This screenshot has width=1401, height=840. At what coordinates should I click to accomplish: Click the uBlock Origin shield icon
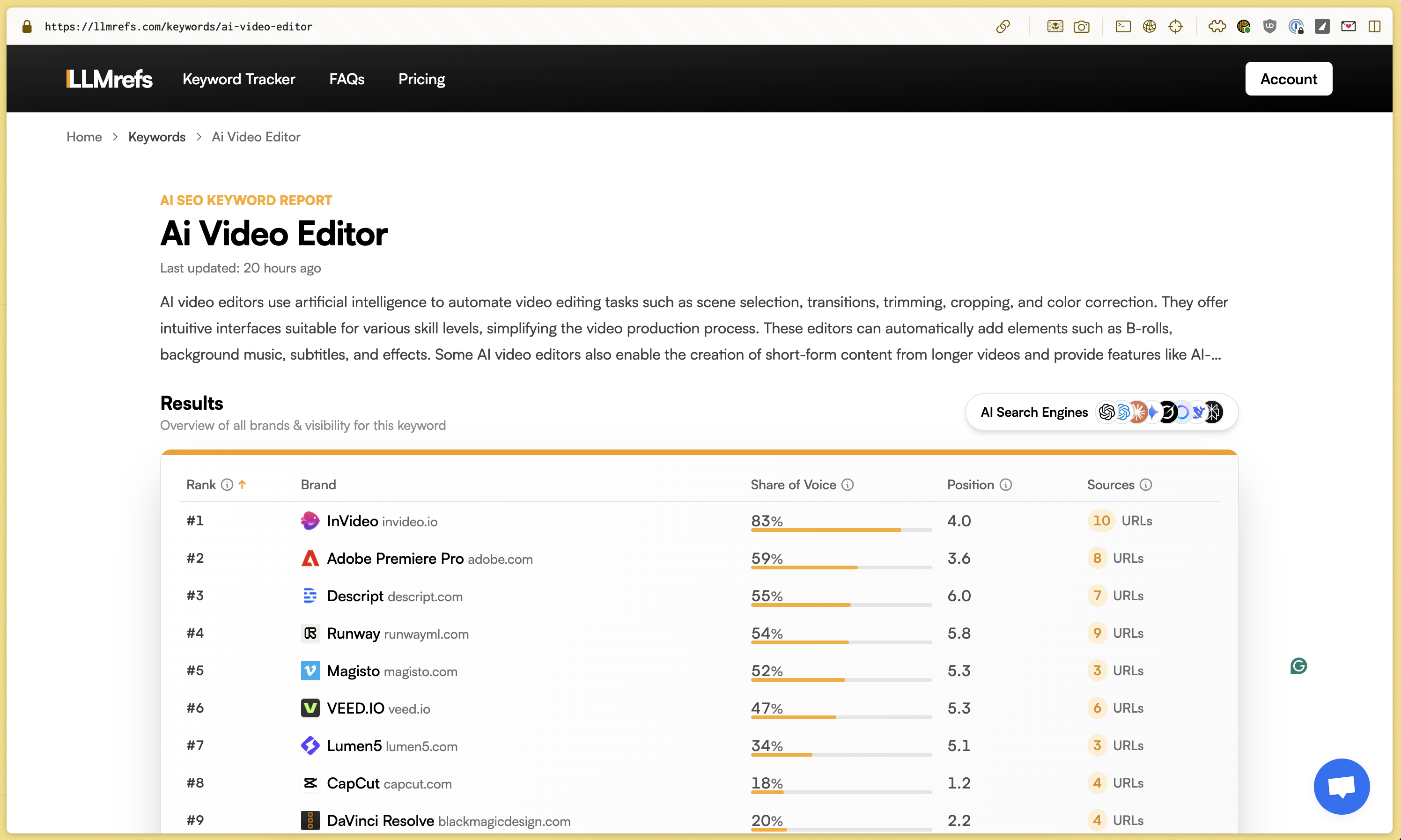point(1270,27)
